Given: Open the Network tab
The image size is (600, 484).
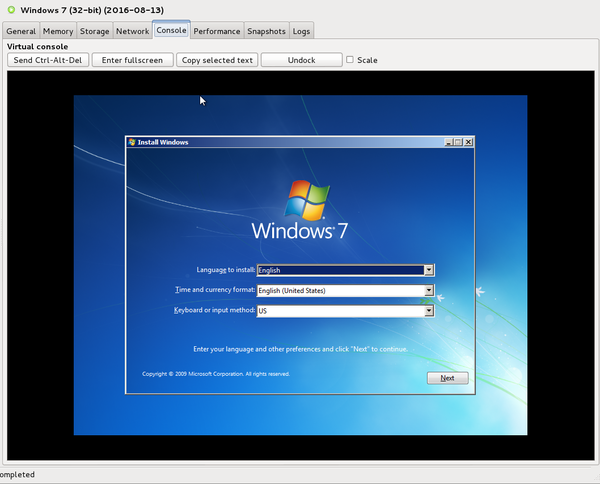Looking at the screenshot, I should click(132, 31).
